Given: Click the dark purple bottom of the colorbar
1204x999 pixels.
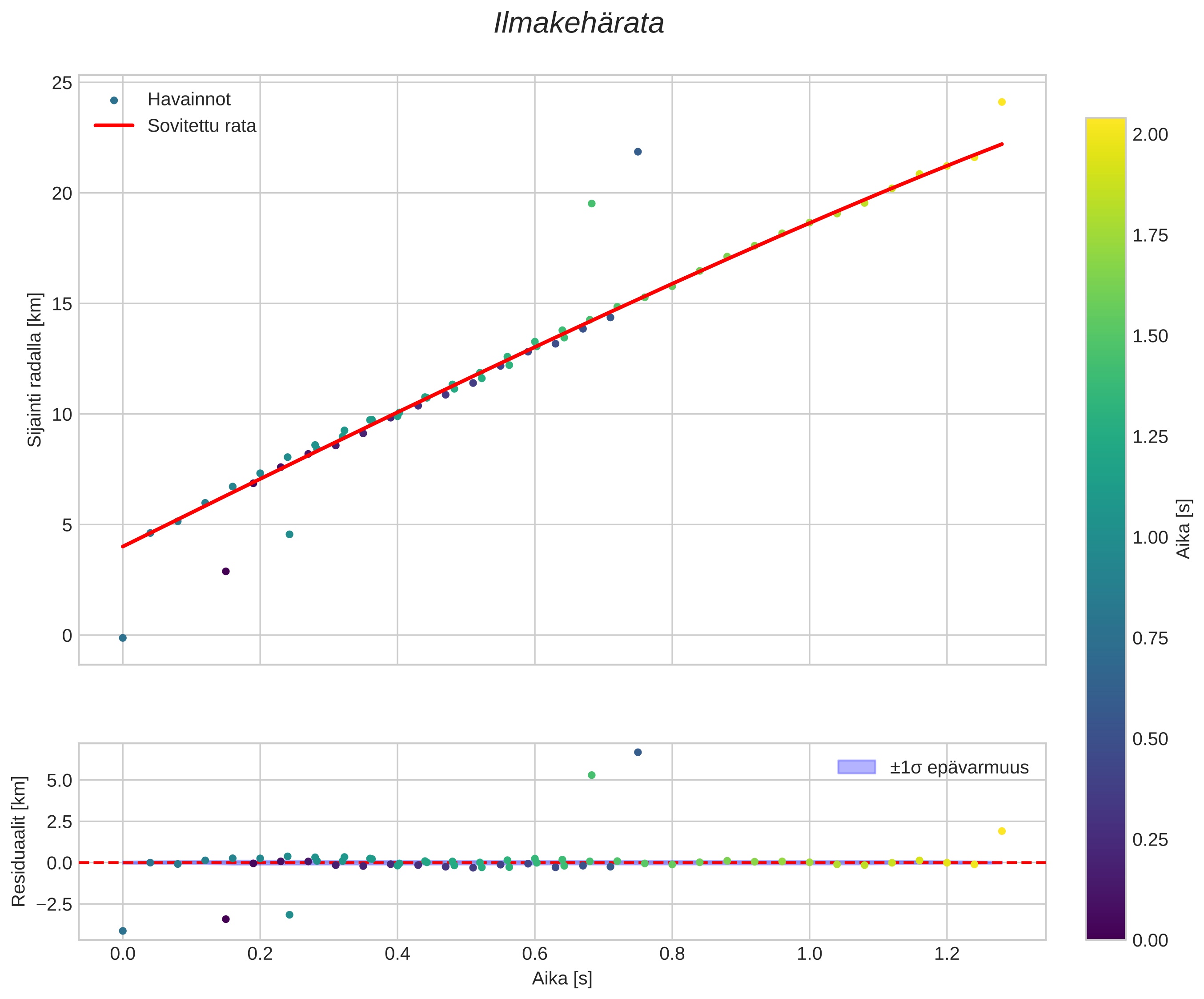Looking at the screenshot, I should tap(1105, 934).
